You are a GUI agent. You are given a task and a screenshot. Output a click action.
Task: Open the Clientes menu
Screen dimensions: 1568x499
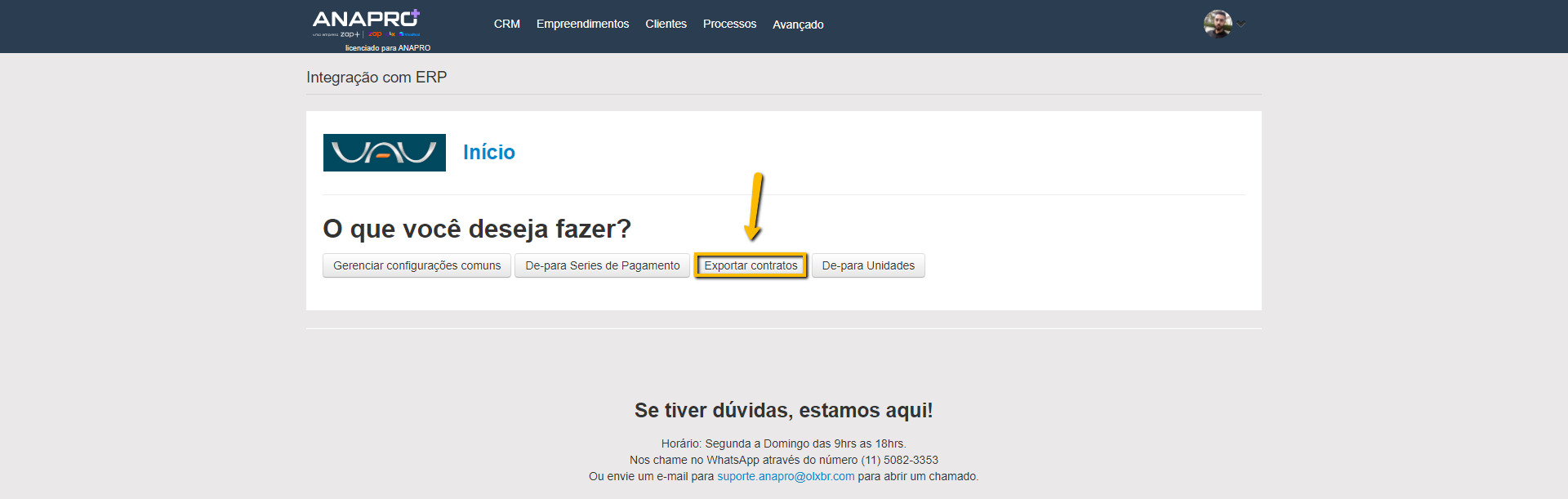click(666, 24)
